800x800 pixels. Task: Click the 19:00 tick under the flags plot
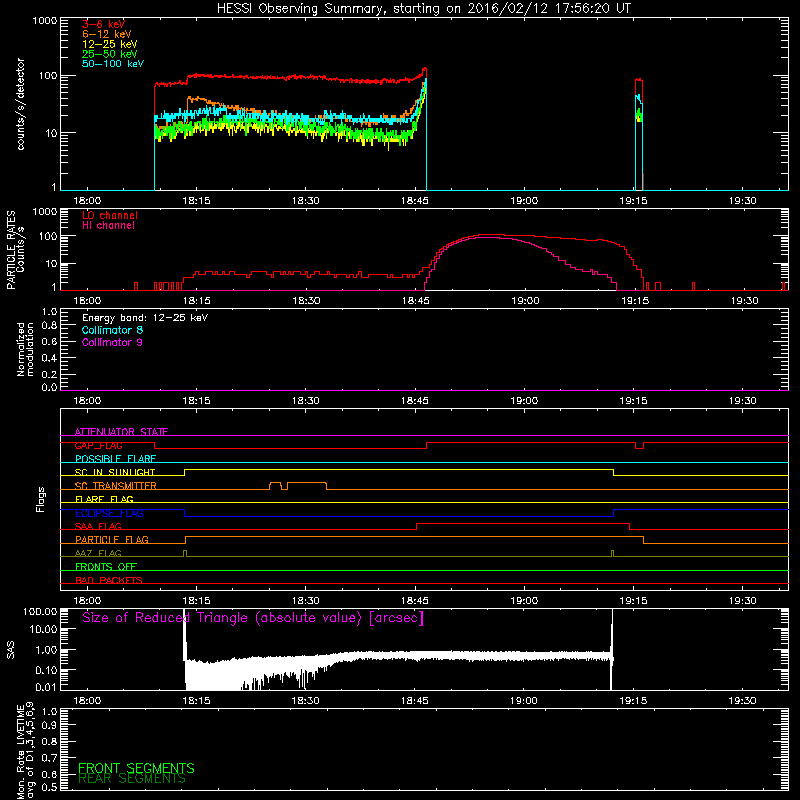(524, 601)
